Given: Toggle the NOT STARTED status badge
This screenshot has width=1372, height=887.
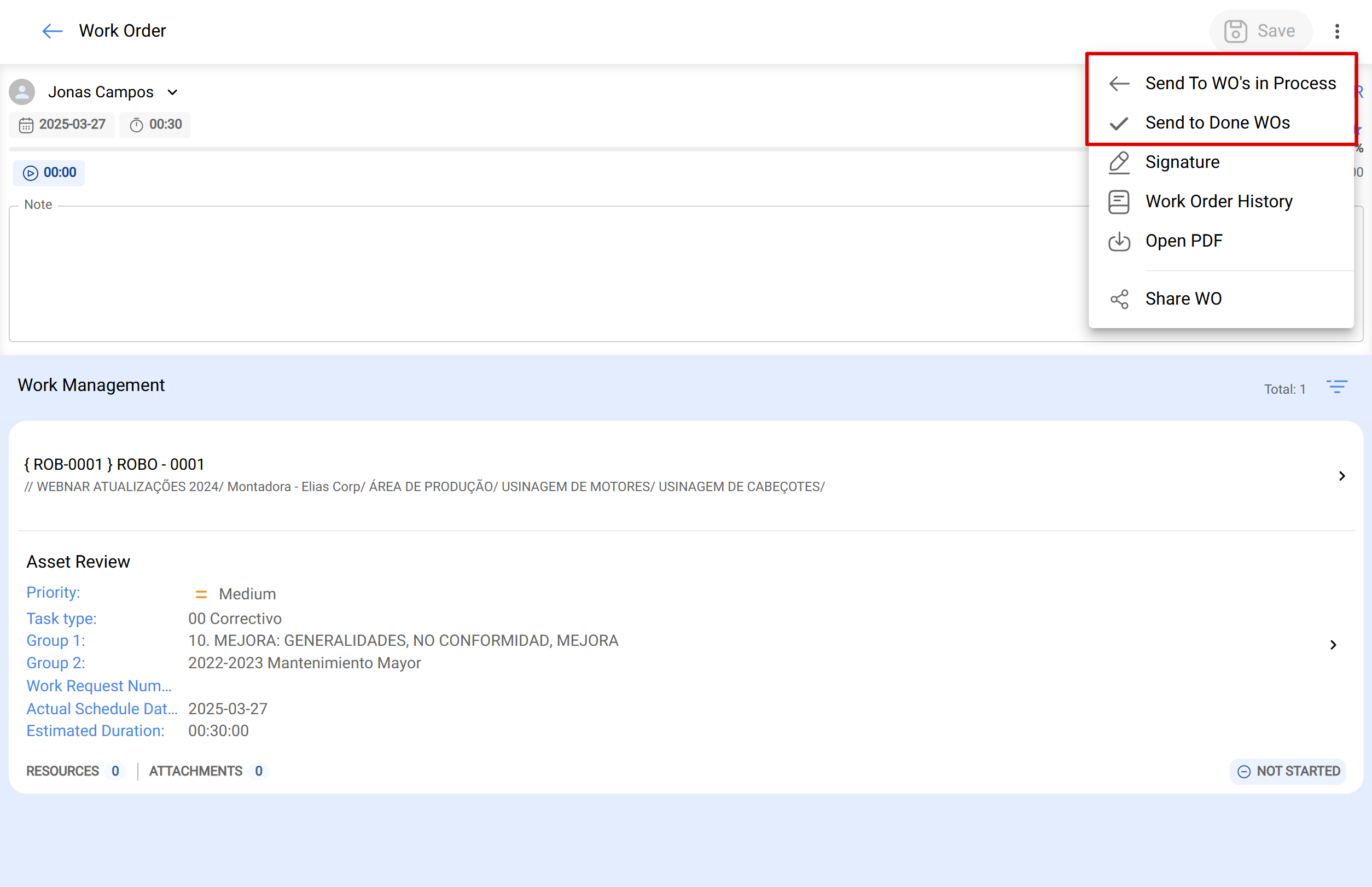Looking at the screenshot, I should click(1287, 771).
